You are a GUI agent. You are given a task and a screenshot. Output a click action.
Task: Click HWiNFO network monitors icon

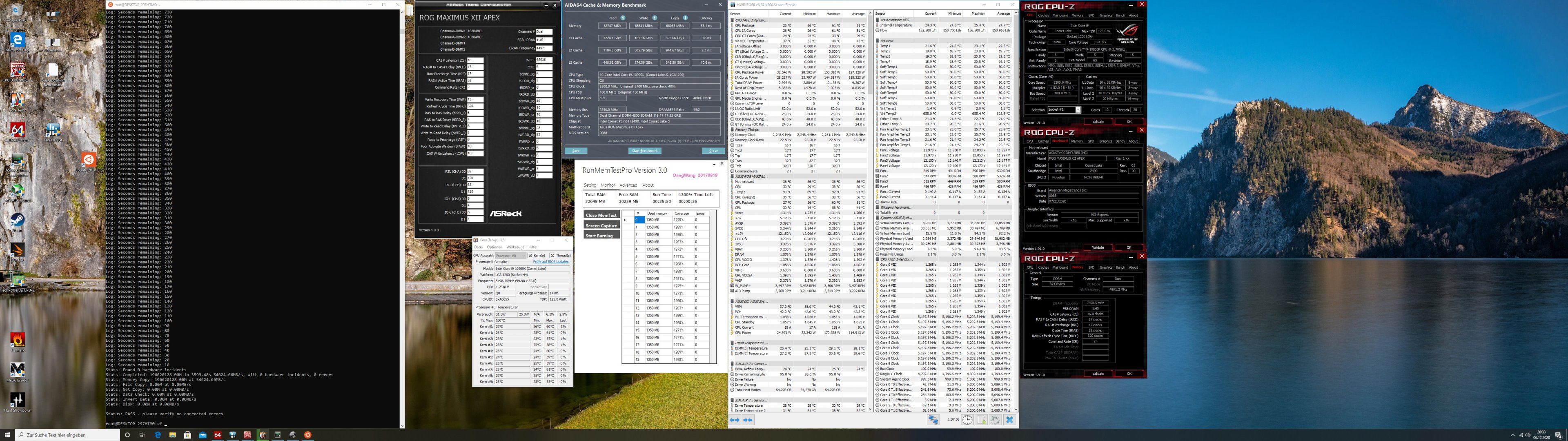[x=933, y=420]
